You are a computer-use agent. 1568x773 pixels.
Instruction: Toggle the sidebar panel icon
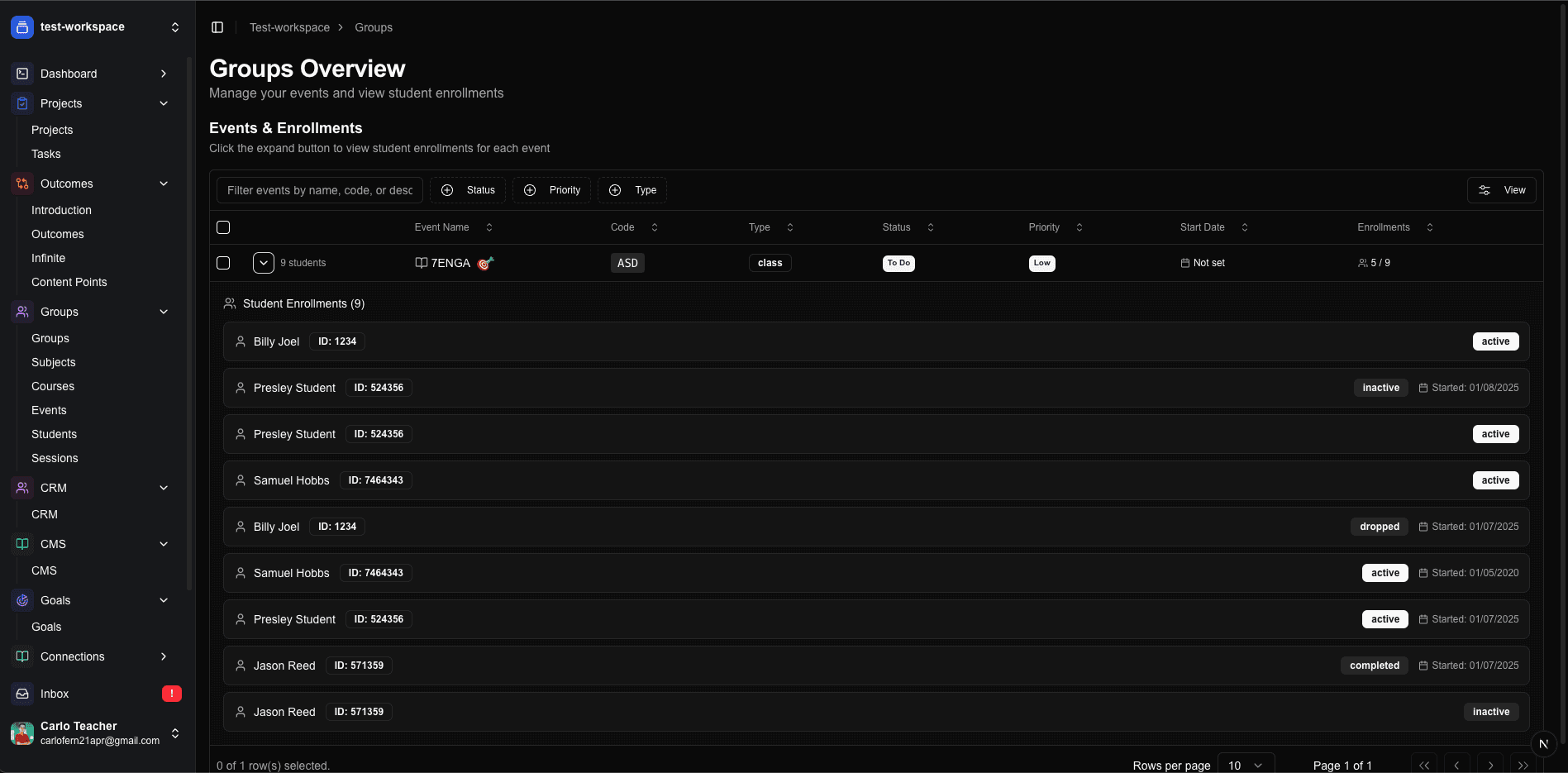[x=217, y=27]
